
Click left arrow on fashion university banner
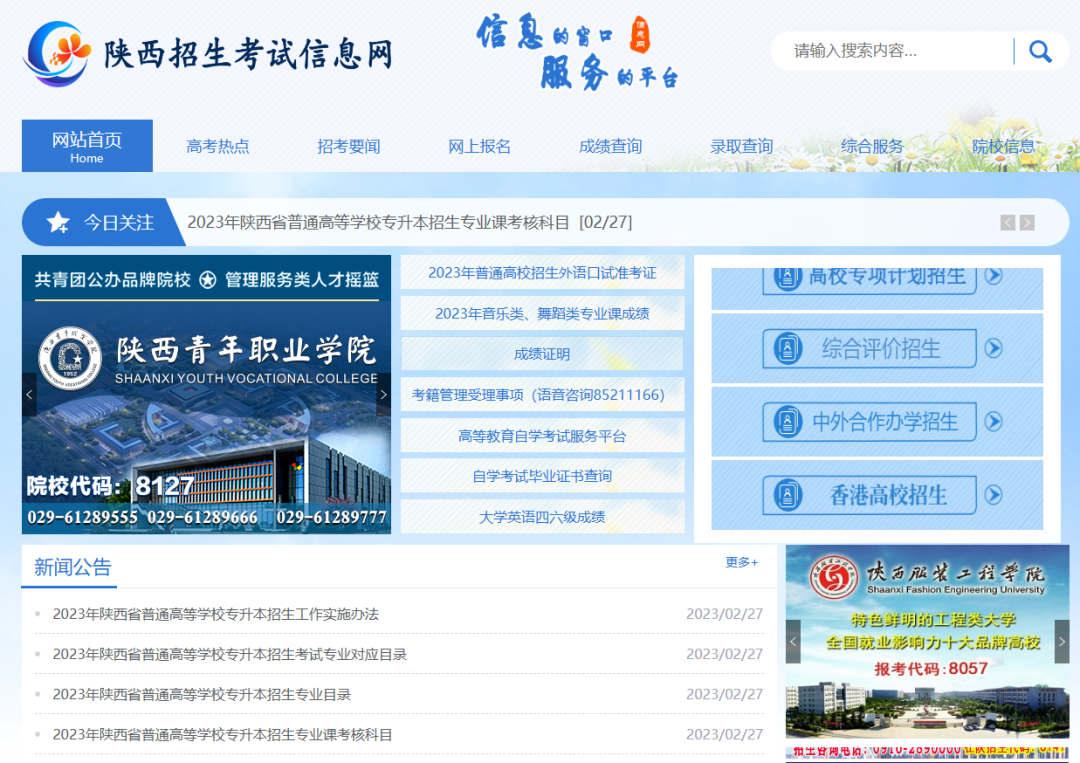coord(793,641)
